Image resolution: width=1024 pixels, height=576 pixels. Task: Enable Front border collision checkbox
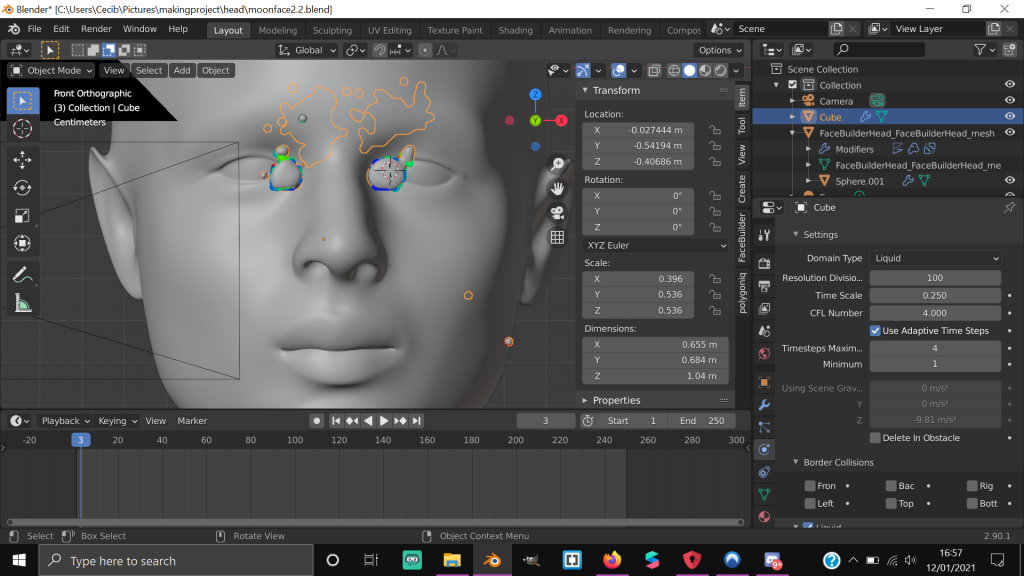click(810, 486)
